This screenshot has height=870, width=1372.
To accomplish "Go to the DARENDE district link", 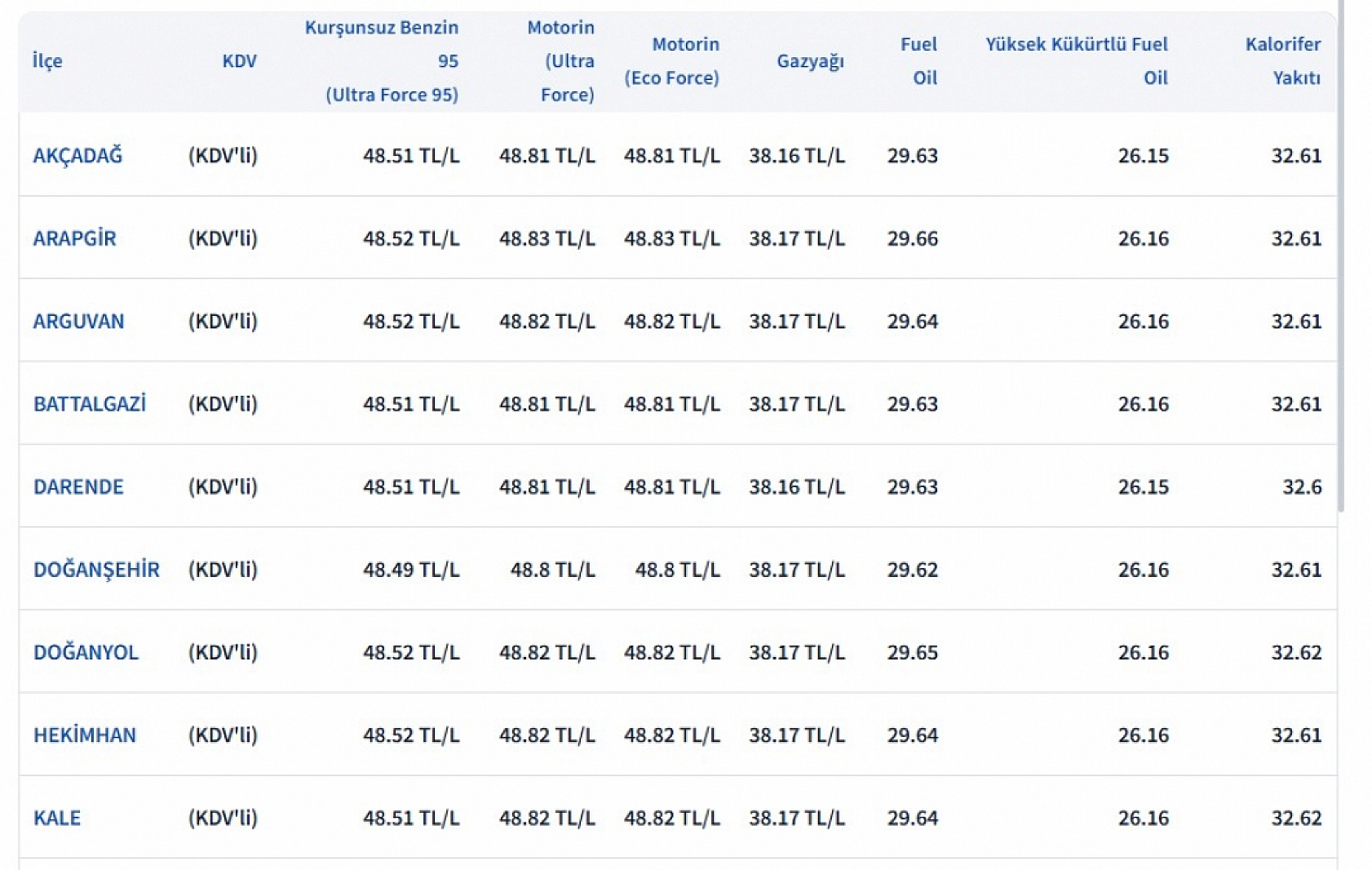I will tap(78, 486).
